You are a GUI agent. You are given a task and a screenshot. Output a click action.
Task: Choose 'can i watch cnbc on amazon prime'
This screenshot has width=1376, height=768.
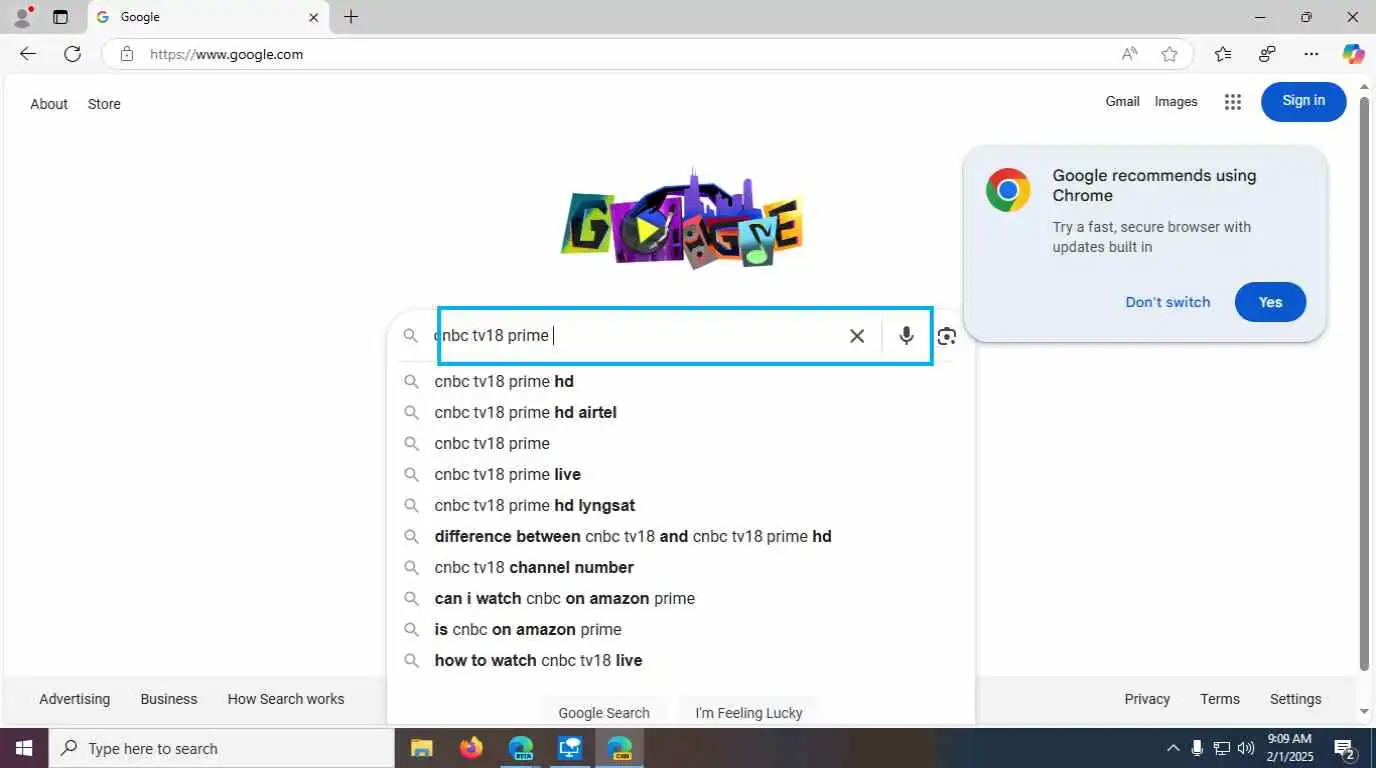[x=680, y=598]
